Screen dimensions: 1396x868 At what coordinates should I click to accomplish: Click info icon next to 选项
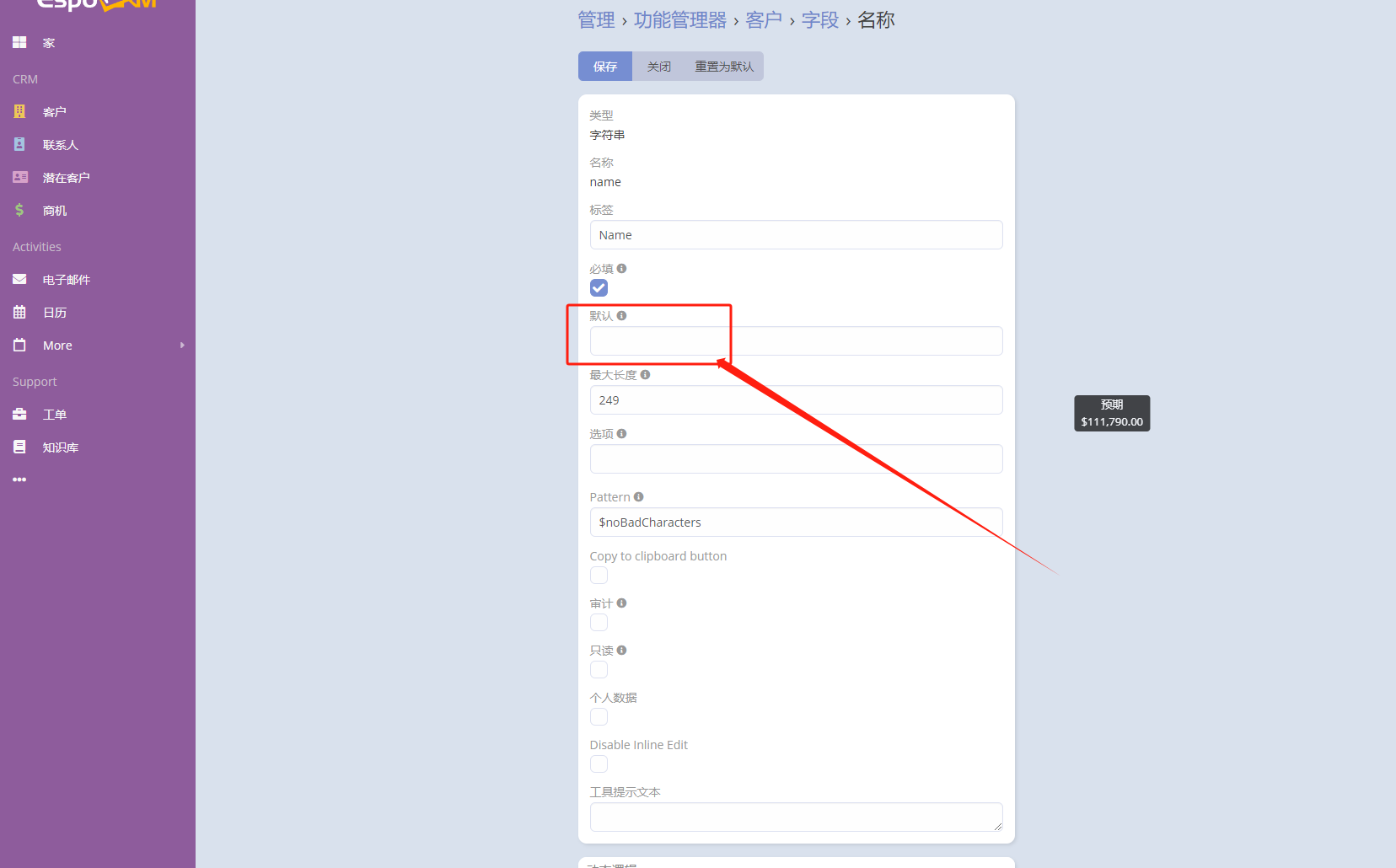coord(621,433)
